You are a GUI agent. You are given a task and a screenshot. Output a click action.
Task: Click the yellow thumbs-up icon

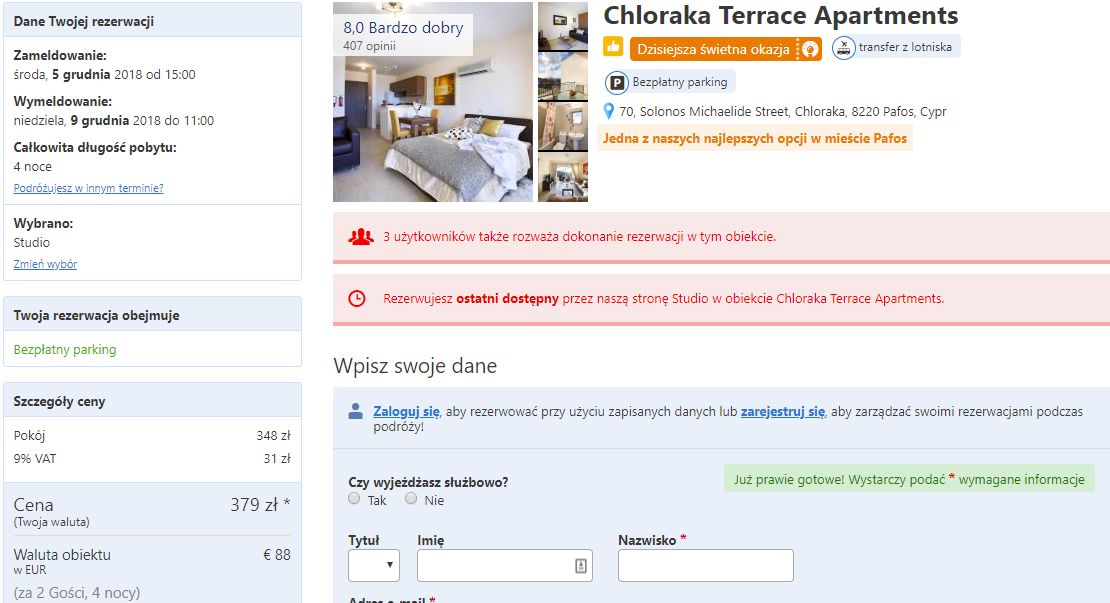click(613, 47)
